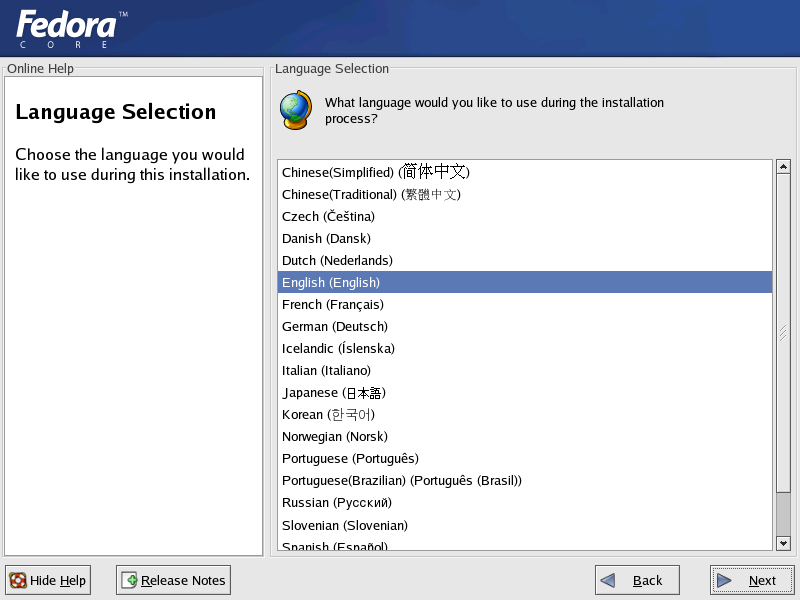This screenshot has width=800, height=600.
Task: Open the Release Notes button label
Action: 183,580
